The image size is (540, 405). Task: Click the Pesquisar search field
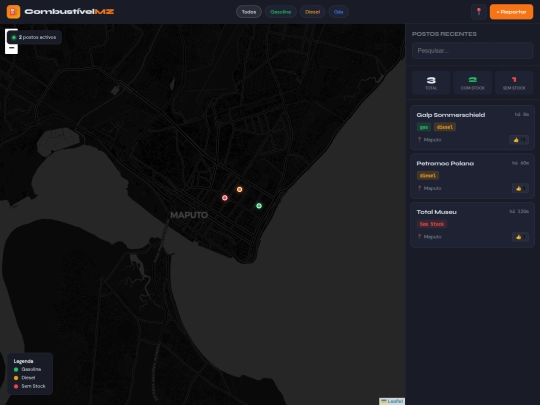pyautogui.click(x=472, y=51)
